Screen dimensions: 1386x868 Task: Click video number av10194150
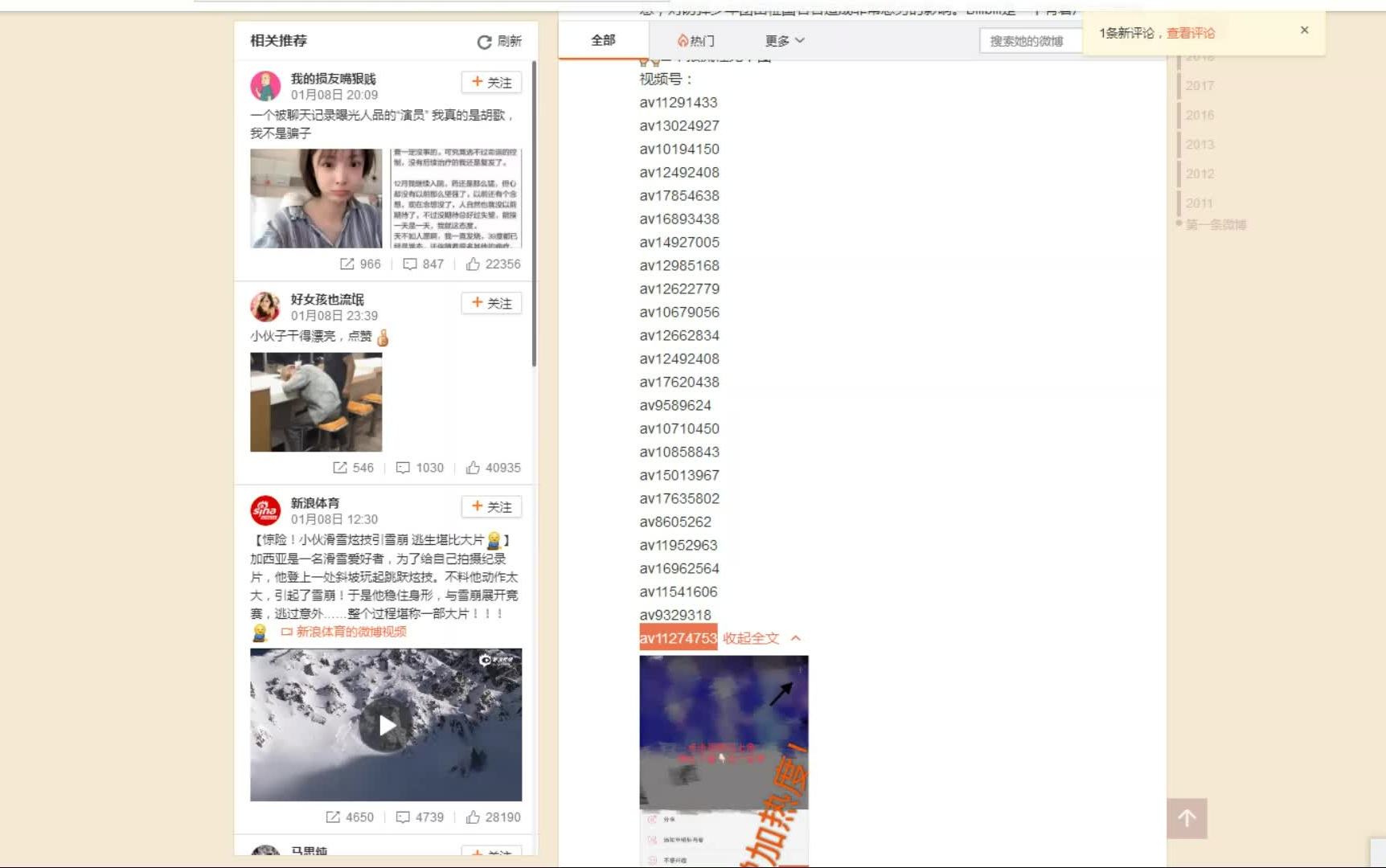click(x=679, y=149)
